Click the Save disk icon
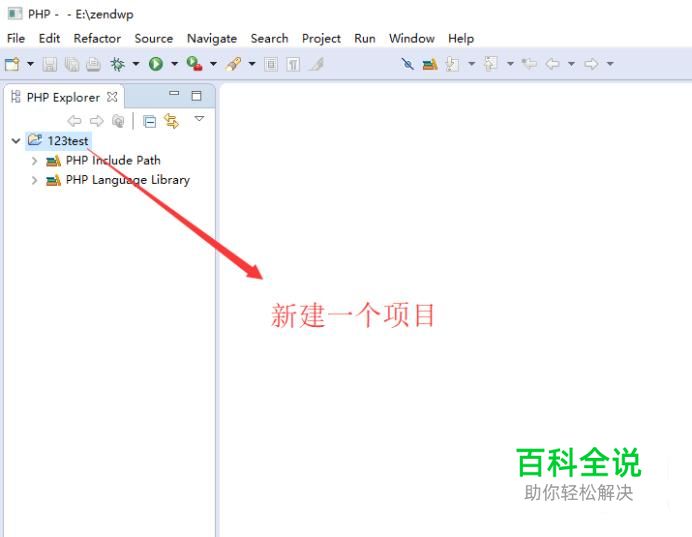Screen dimensions: 692x537 (49, 64)
